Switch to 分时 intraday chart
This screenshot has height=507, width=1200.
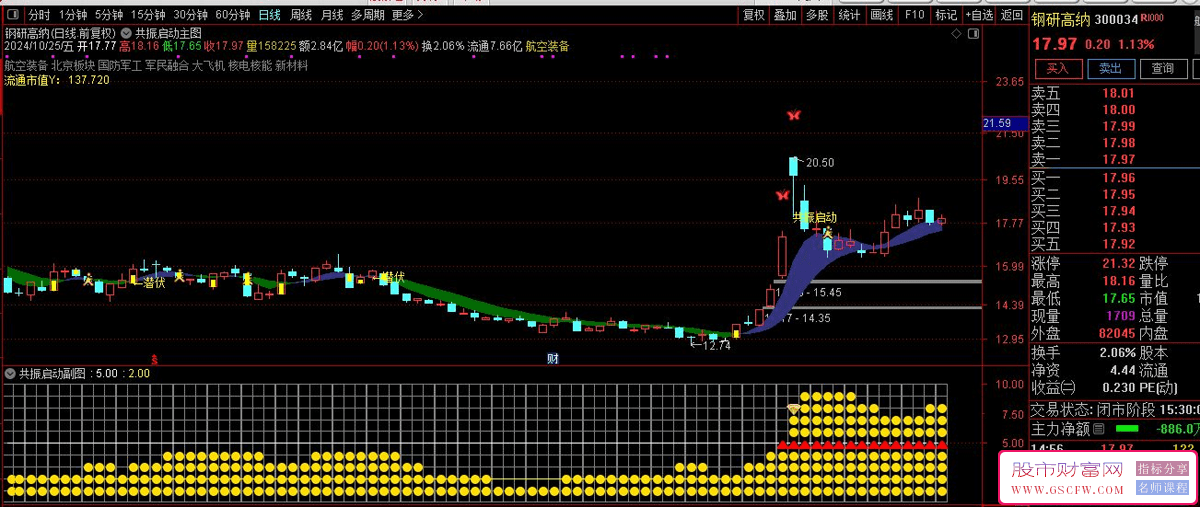tap(38, 15)
